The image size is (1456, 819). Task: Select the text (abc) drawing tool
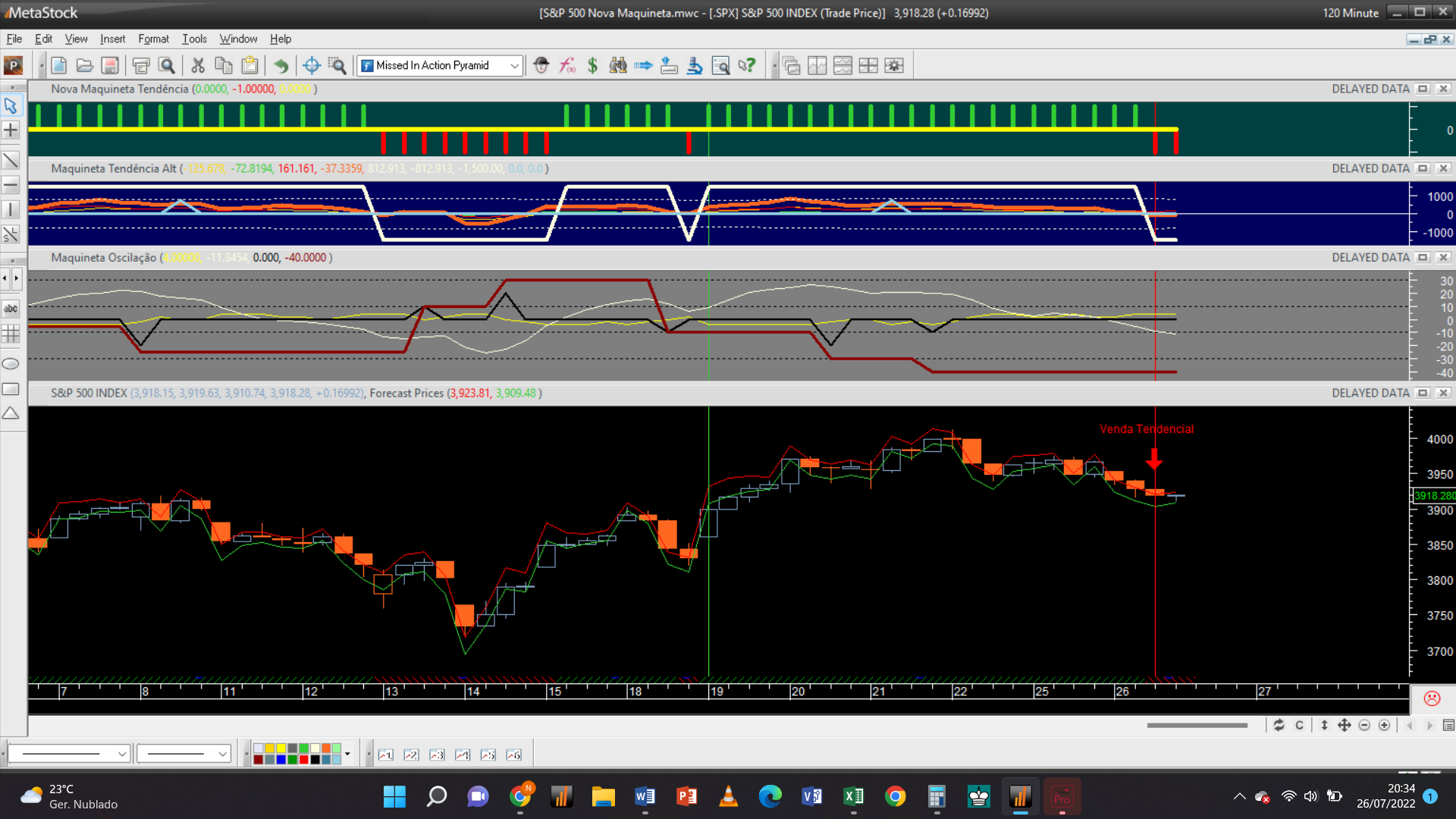[x=11, y=309]
